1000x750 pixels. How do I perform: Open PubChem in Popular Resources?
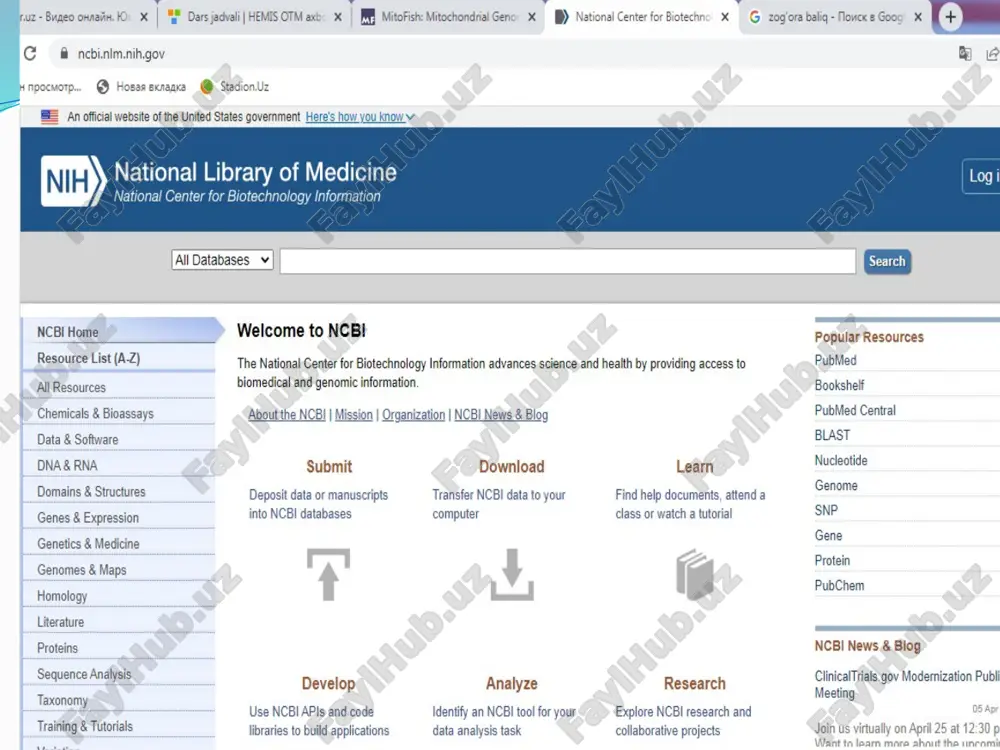tap(839, 585)
